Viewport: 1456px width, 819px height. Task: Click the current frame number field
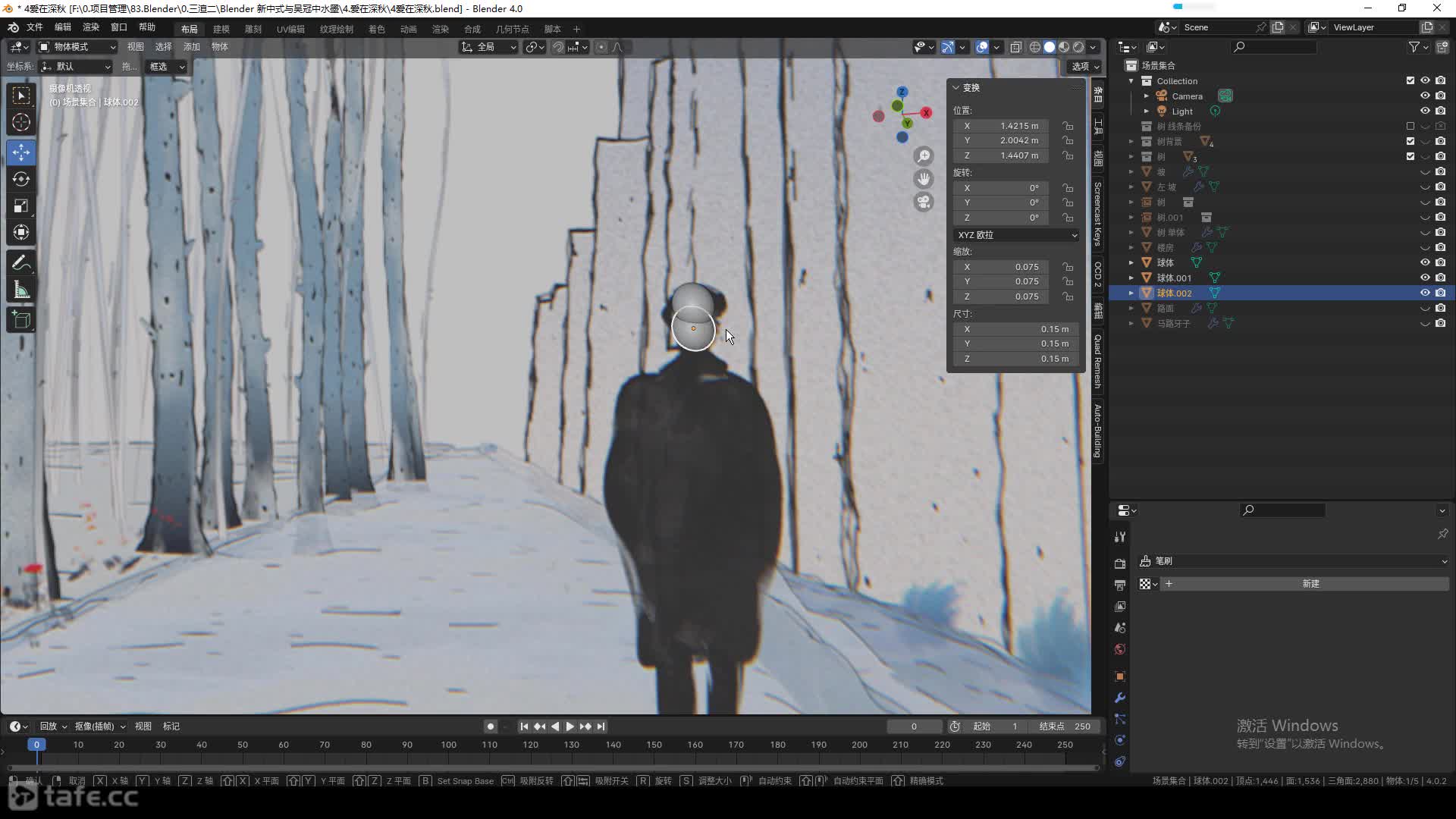click(914, 726)
